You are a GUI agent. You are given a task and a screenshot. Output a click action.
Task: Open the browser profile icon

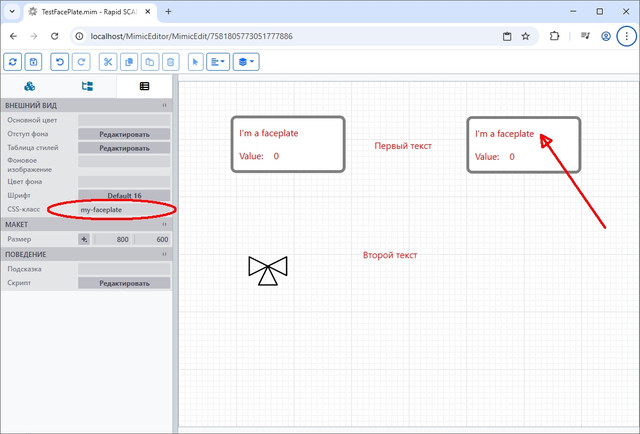point(606,36)
